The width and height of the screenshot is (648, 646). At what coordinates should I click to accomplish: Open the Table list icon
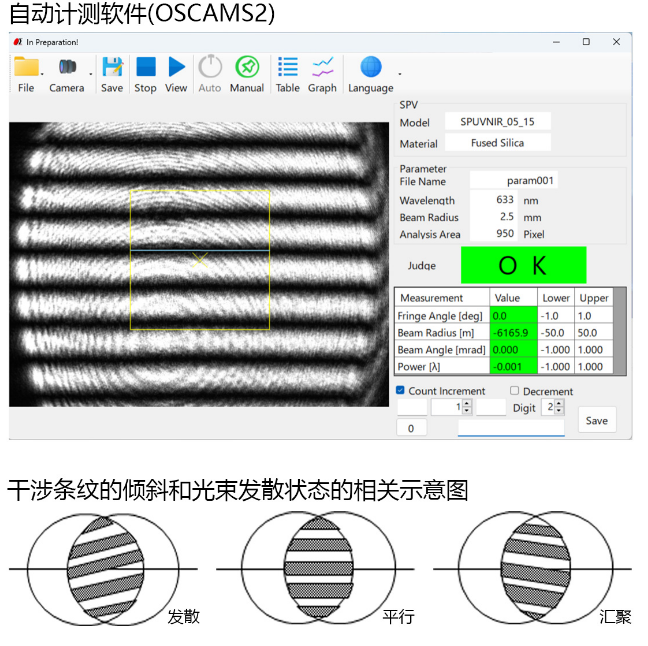(288, 67)
